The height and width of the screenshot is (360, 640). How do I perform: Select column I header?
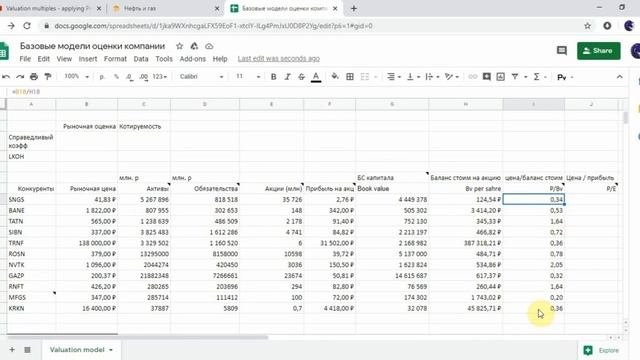pos(533,104)
